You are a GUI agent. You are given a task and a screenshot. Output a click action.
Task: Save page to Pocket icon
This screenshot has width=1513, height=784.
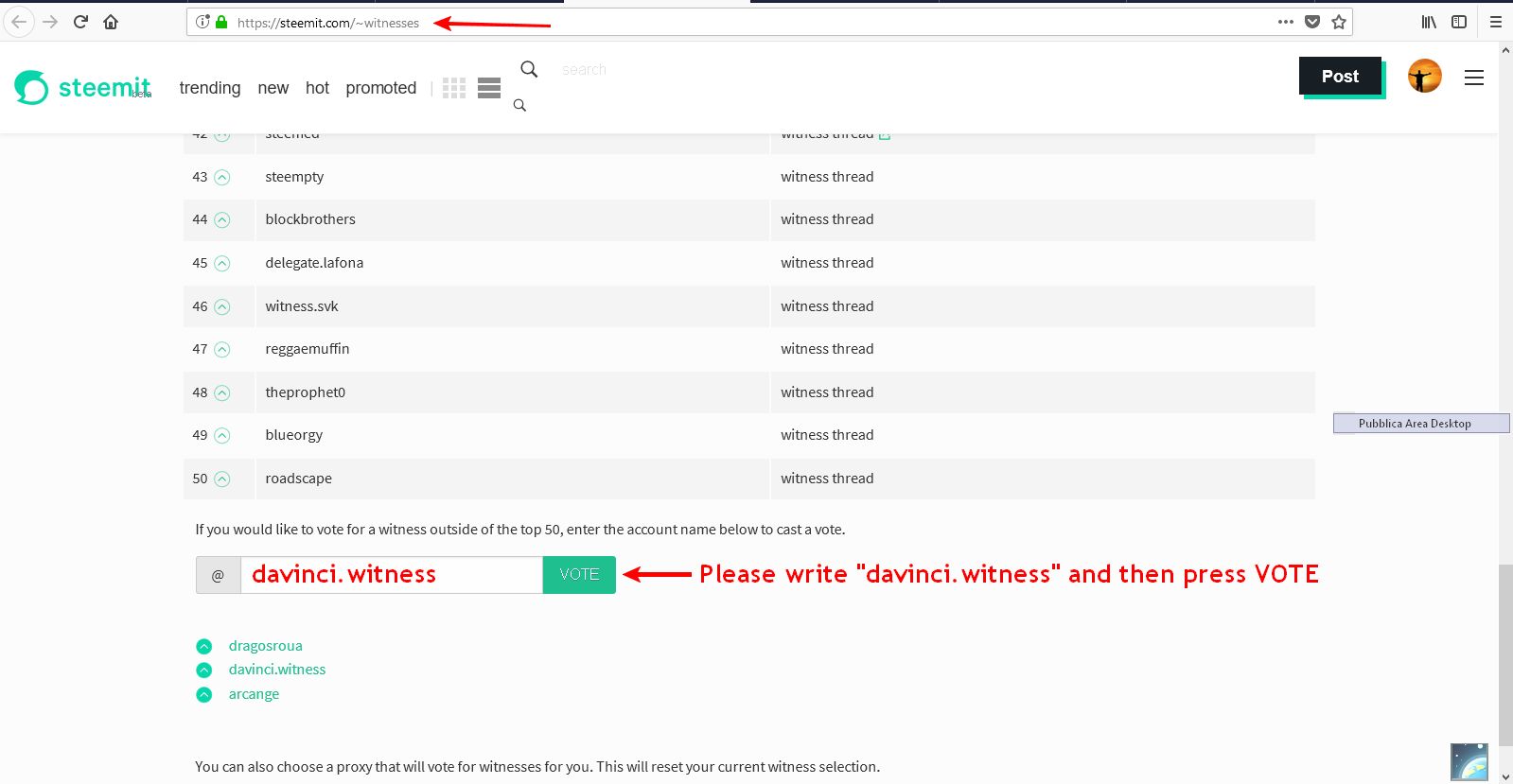click(x=1312, y=22)
